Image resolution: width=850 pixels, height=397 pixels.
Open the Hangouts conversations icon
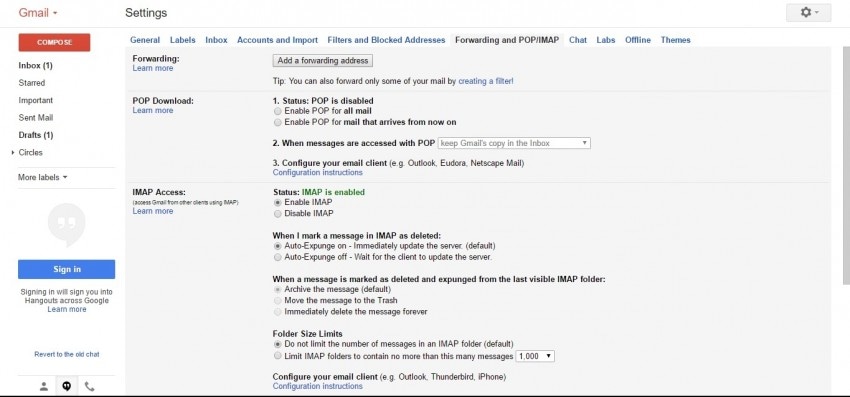[67, 386]
